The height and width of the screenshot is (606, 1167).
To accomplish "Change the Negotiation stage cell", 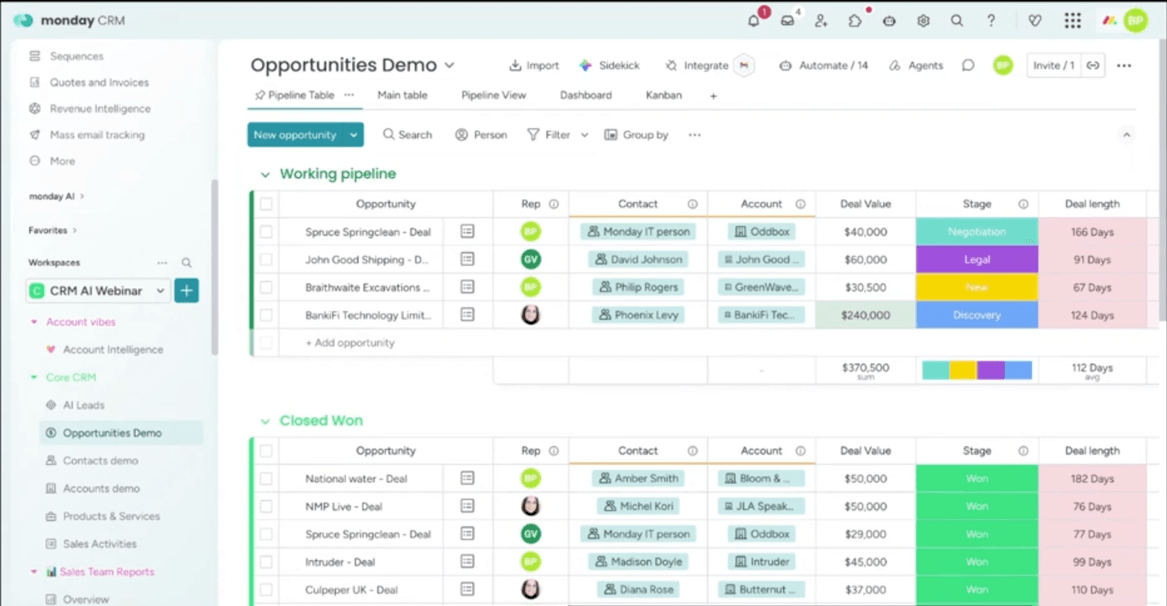I will (976, 232).
